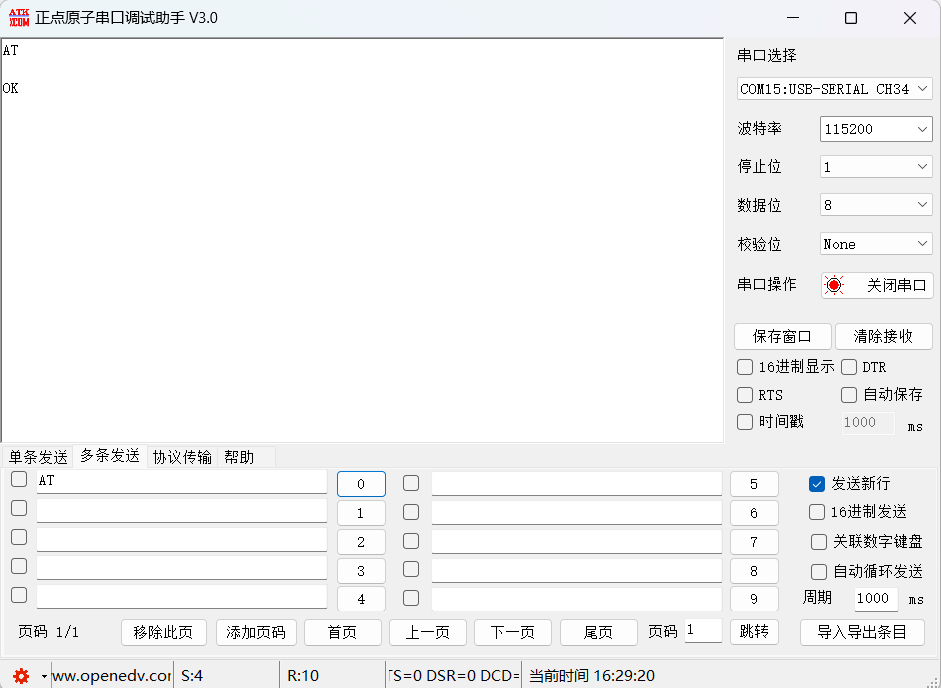Viewport: 941px width, 688px height.
Task: Click send button 0
Action: click(361, 484)
